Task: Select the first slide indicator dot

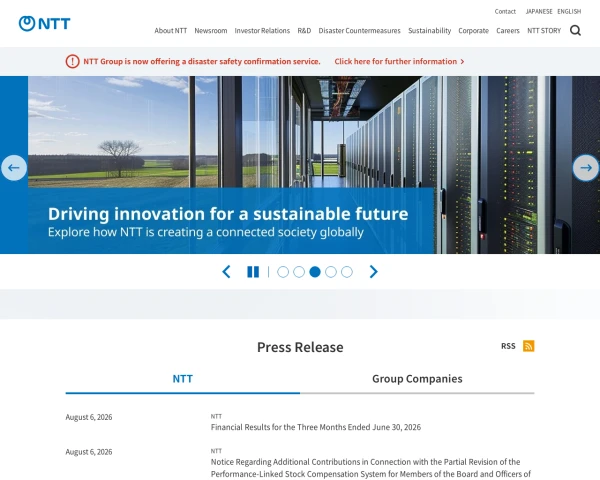Action: pyautogui.click(x=283, y=272)
